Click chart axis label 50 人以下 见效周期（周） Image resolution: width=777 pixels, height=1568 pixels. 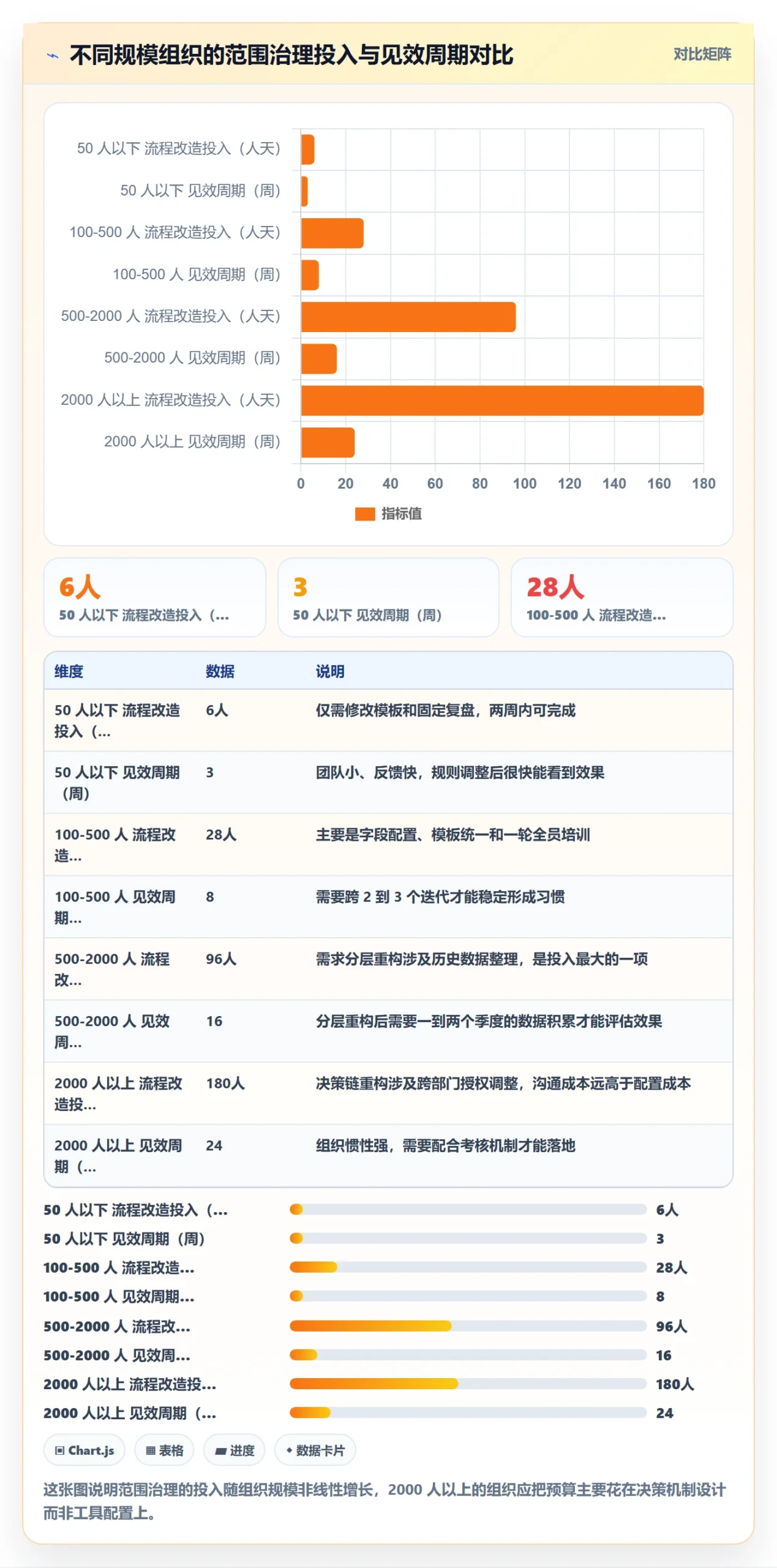(200, 190)
